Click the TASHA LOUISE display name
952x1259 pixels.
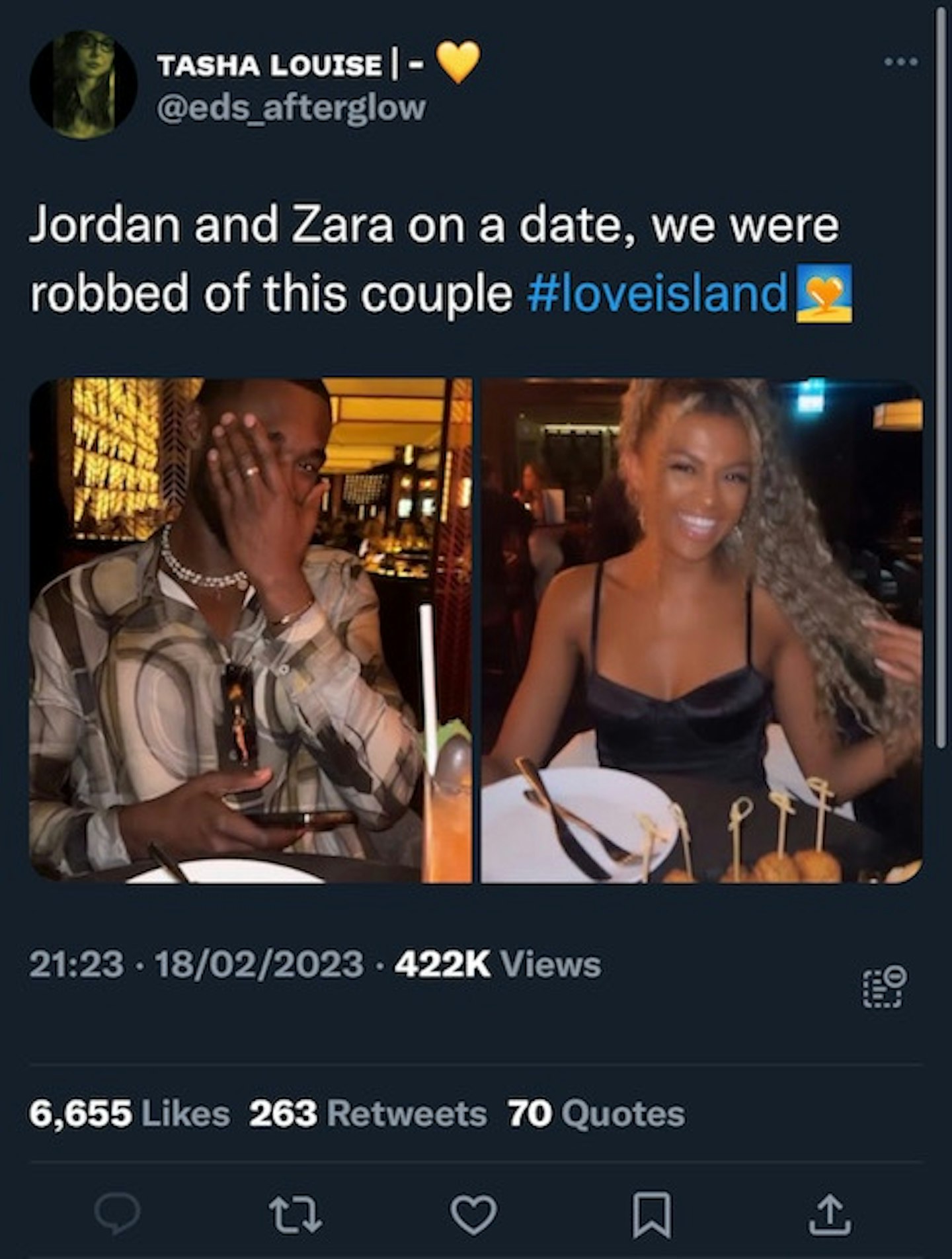point(269,65)
